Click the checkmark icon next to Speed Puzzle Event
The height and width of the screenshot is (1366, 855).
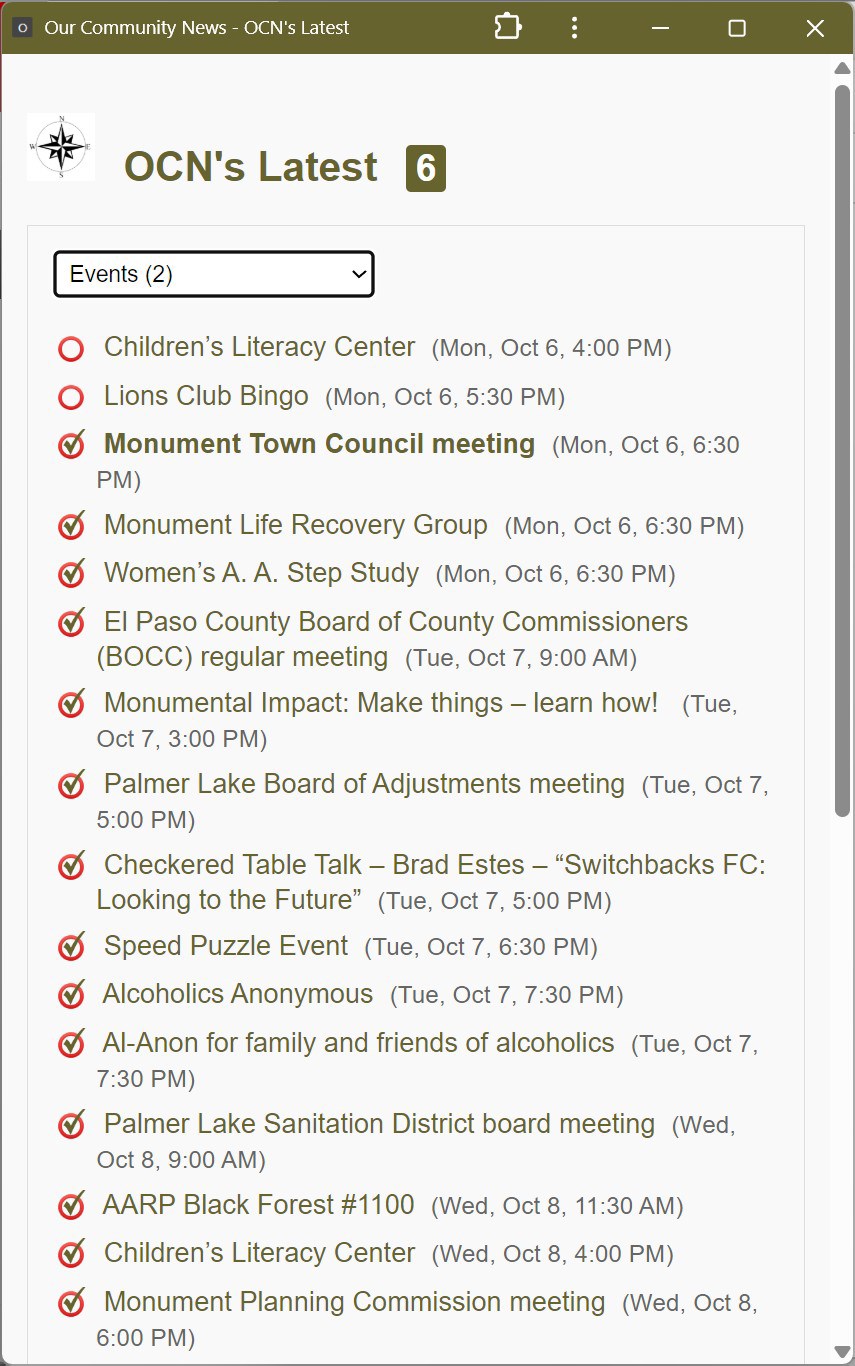(71, 947)
